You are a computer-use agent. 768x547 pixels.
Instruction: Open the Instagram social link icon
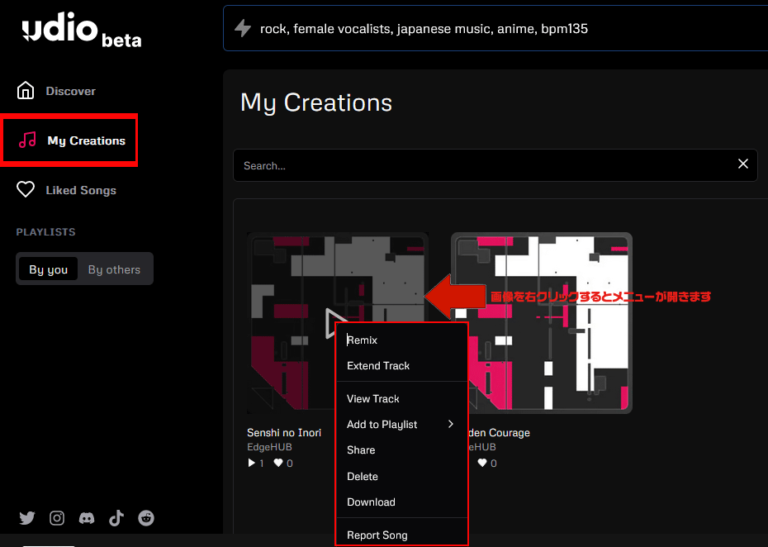pos(57,518)
